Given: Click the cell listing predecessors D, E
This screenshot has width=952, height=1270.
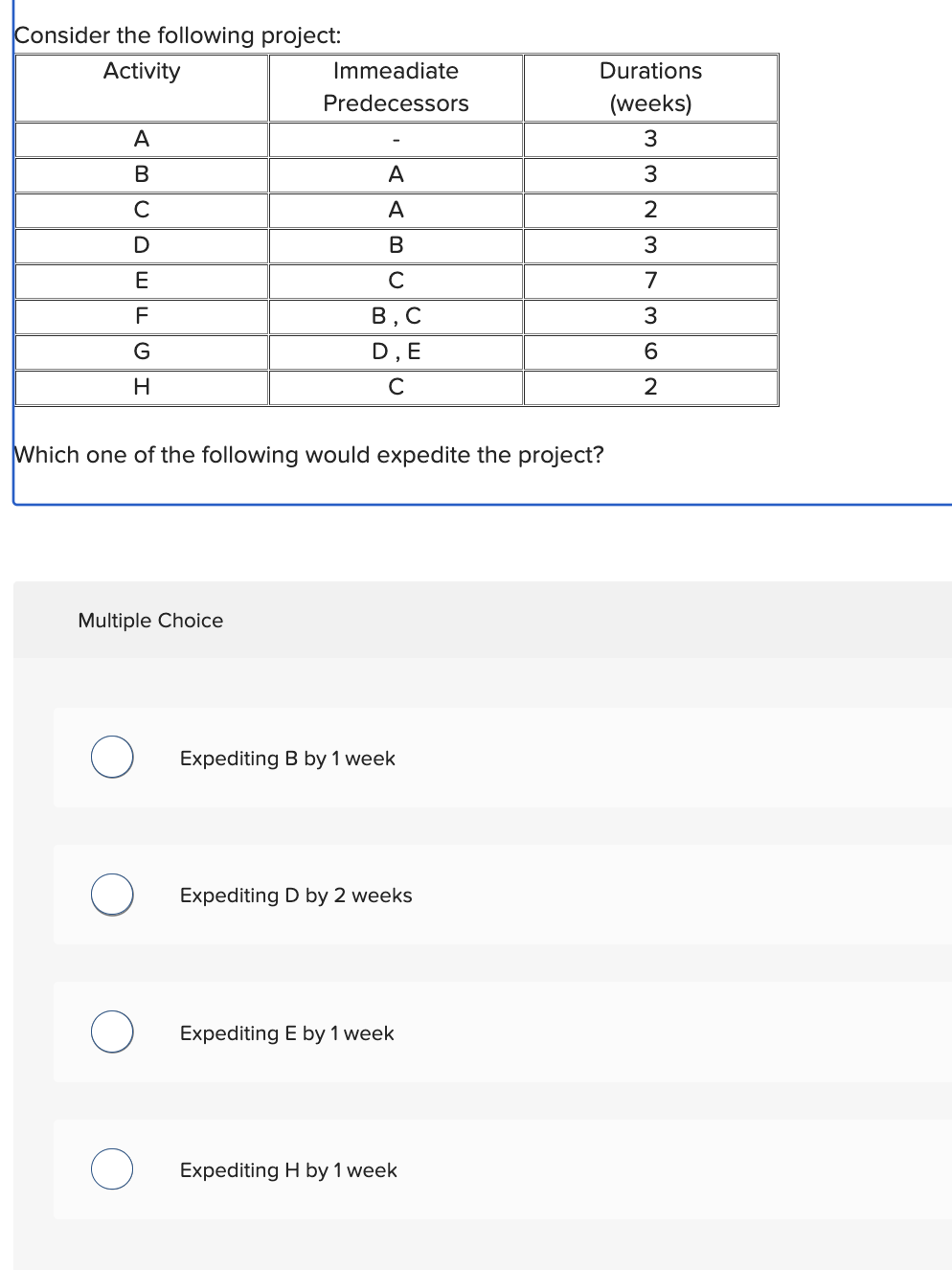Looking at the screenshot, I should click(x=396, y=352).
